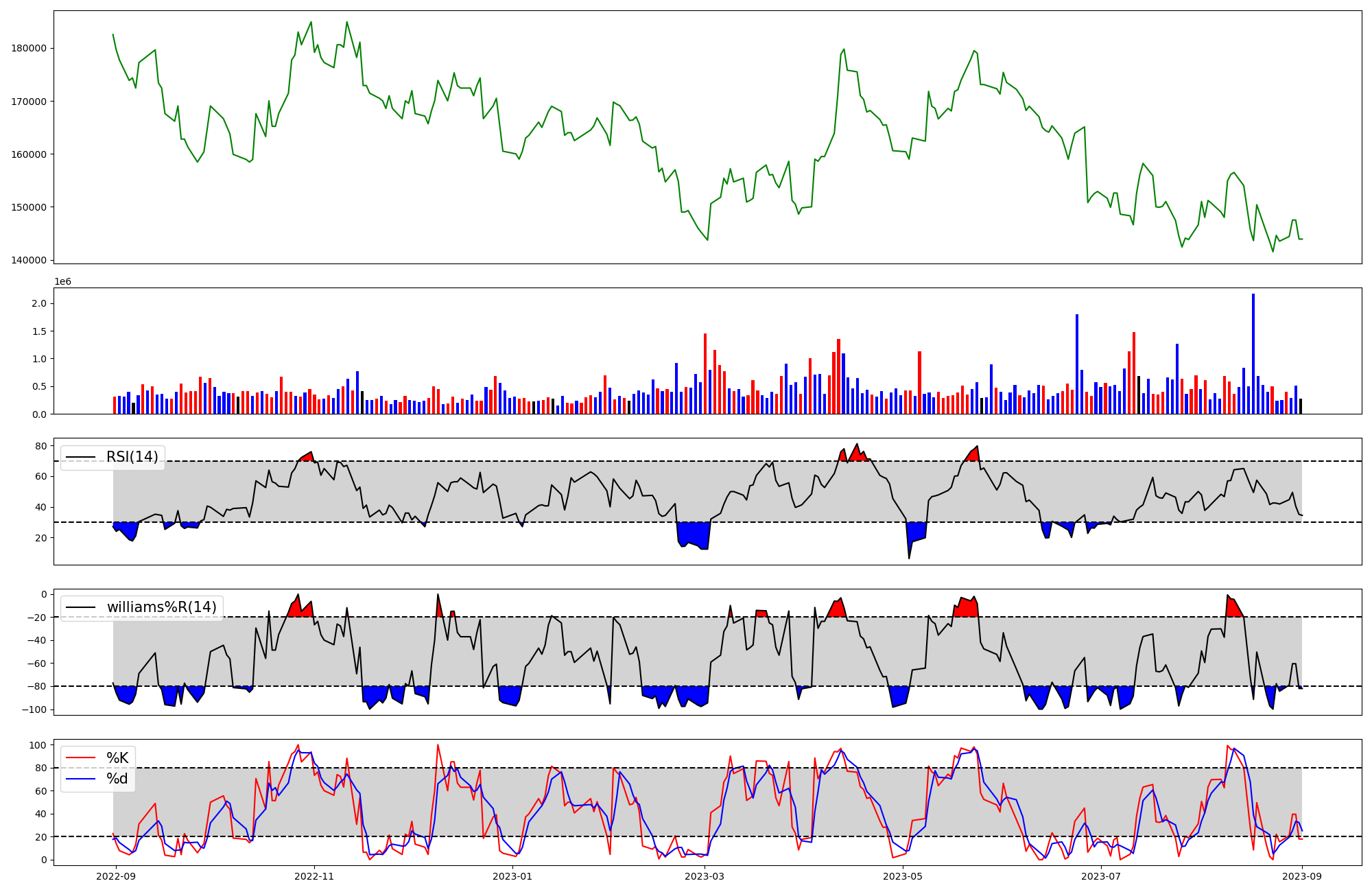Click the tallest blue volume bar
The width and height of the screenshot is (1372, 892).
(x=1253, y=353)
